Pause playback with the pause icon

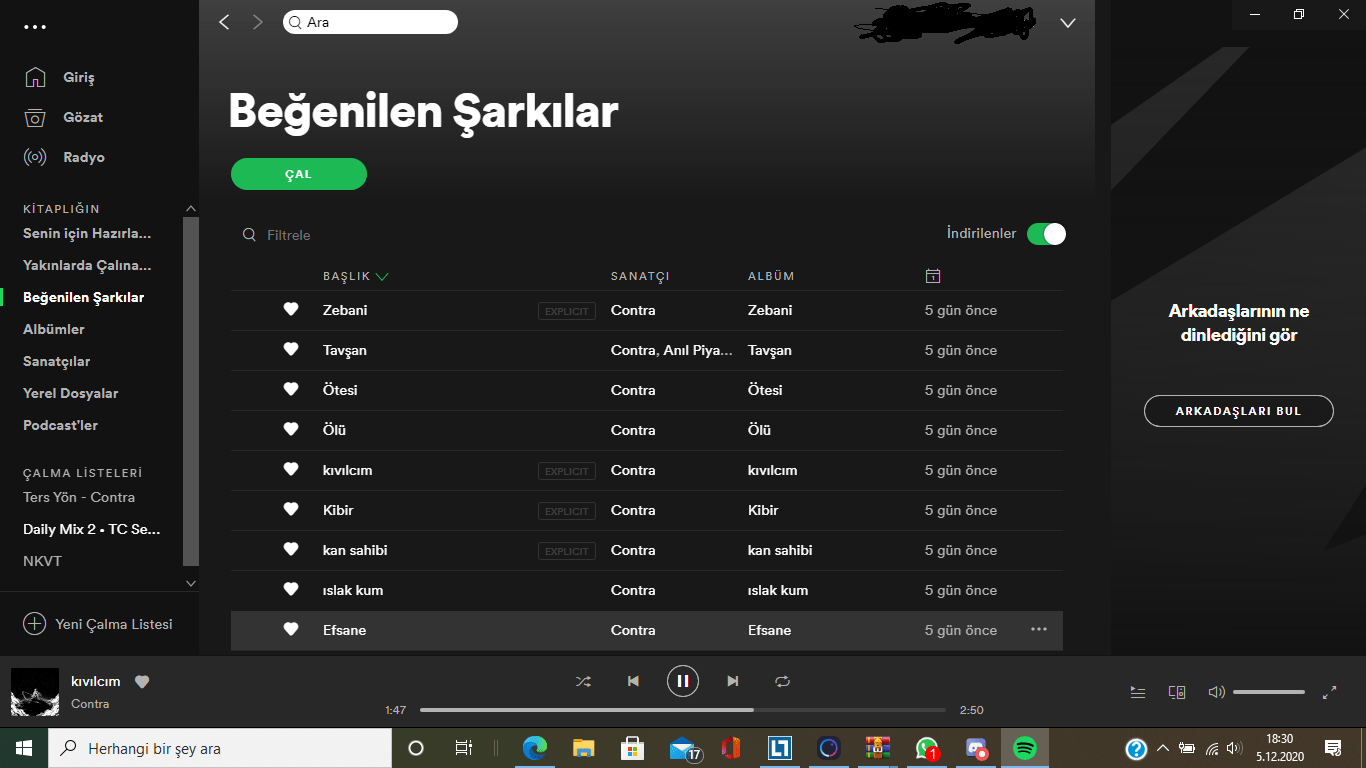click(683, 681)
